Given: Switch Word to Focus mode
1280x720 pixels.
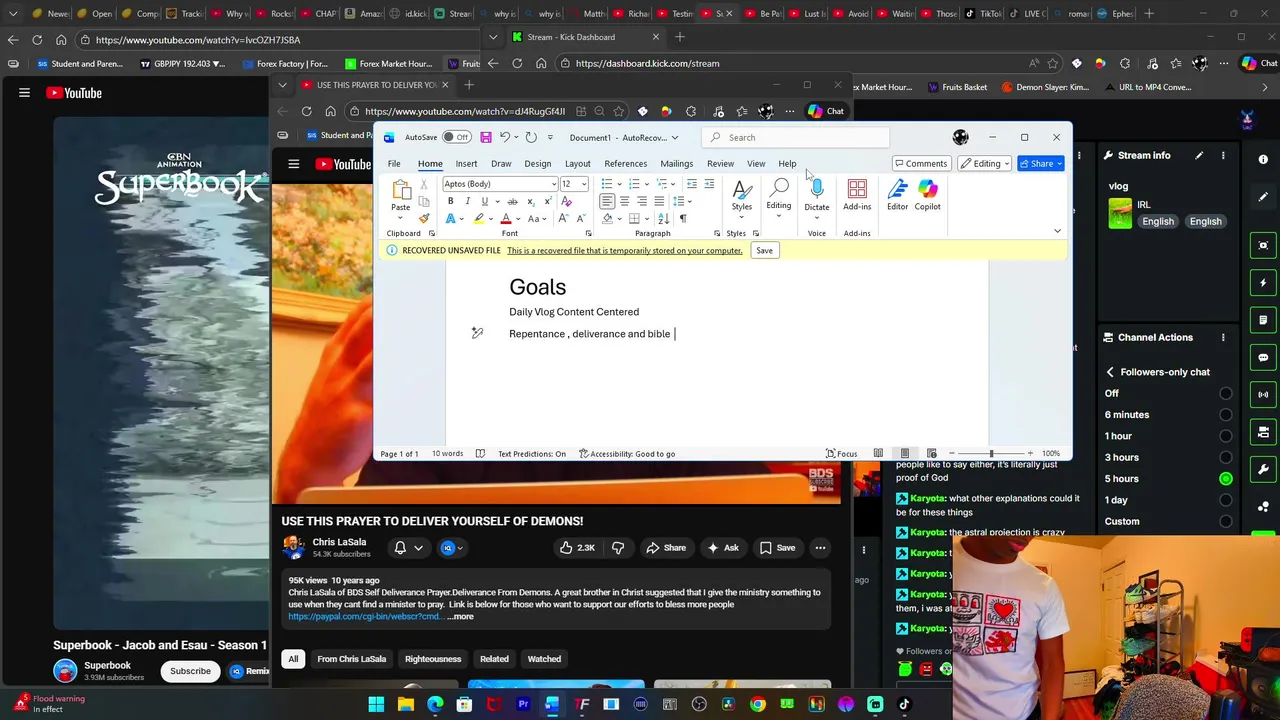Looking at the screenshot, I should 841,454.
